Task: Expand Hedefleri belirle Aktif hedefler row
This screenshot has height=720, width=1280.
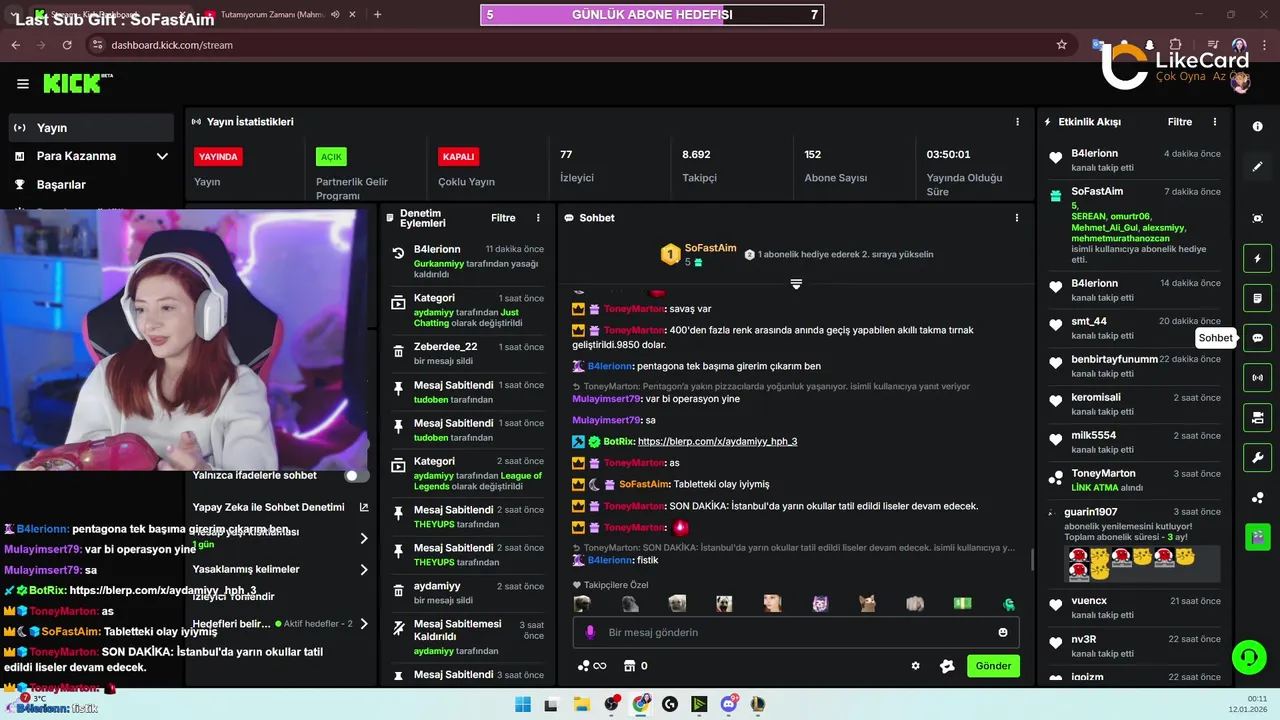Action: 363,624
